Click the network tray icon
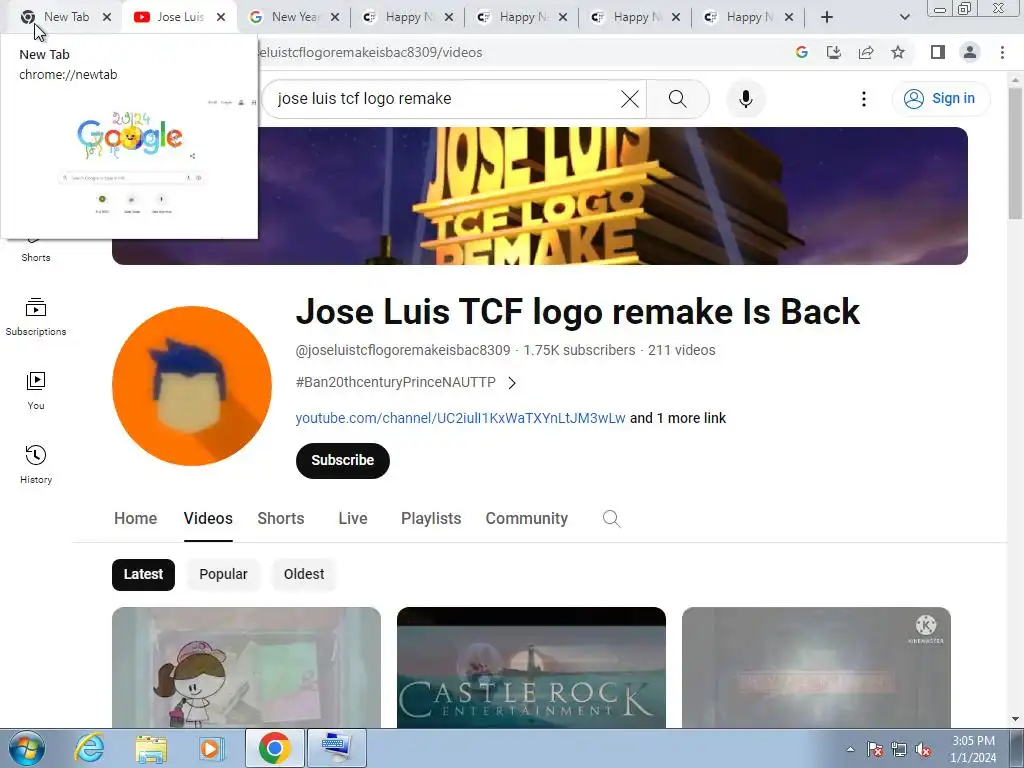Viewport: 1024px width, 768px height. 899,750
